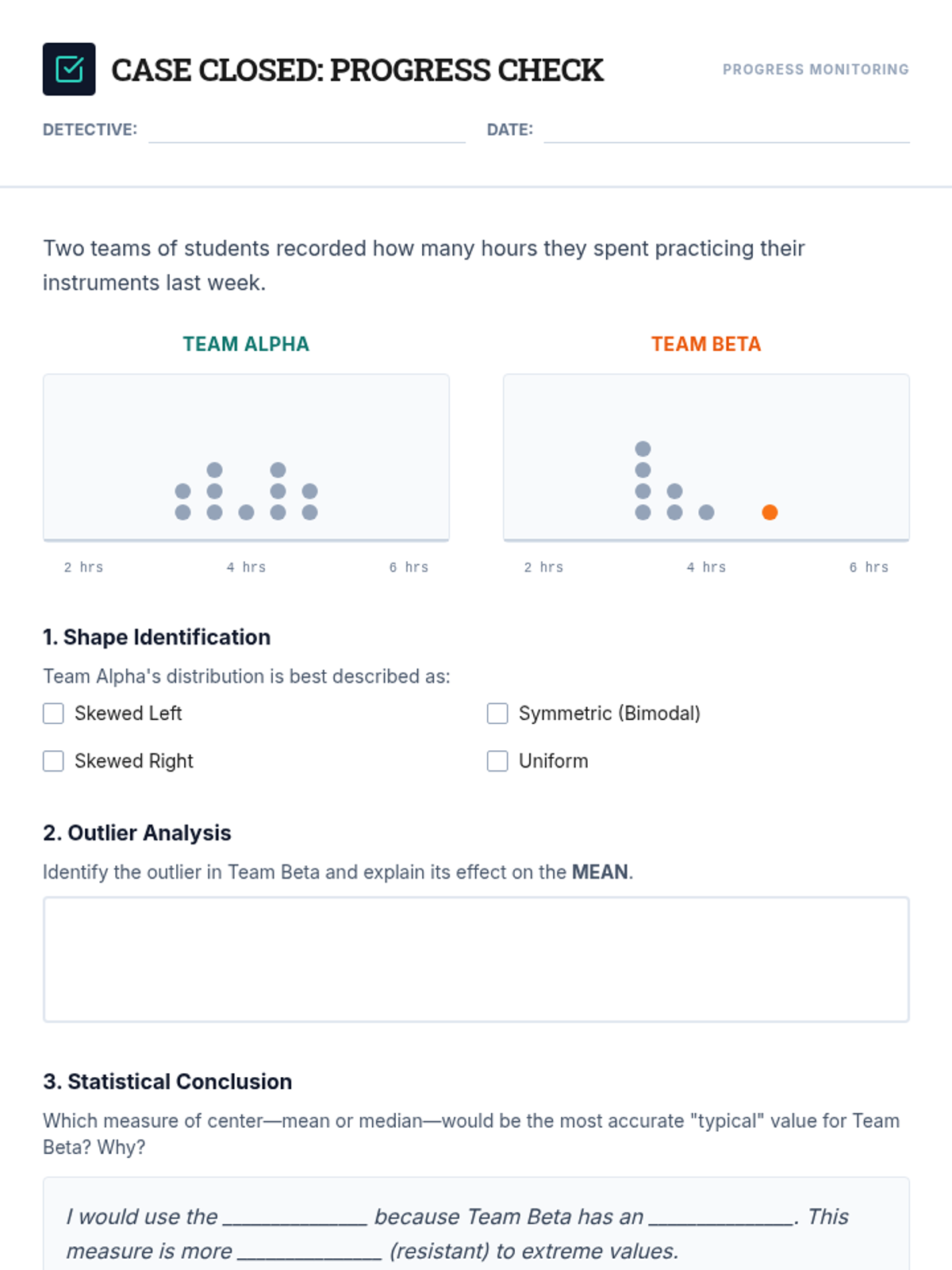Click the Case Closed: Progress Check title
Screen dimensions: 952x1270
[x=357, y=70]
